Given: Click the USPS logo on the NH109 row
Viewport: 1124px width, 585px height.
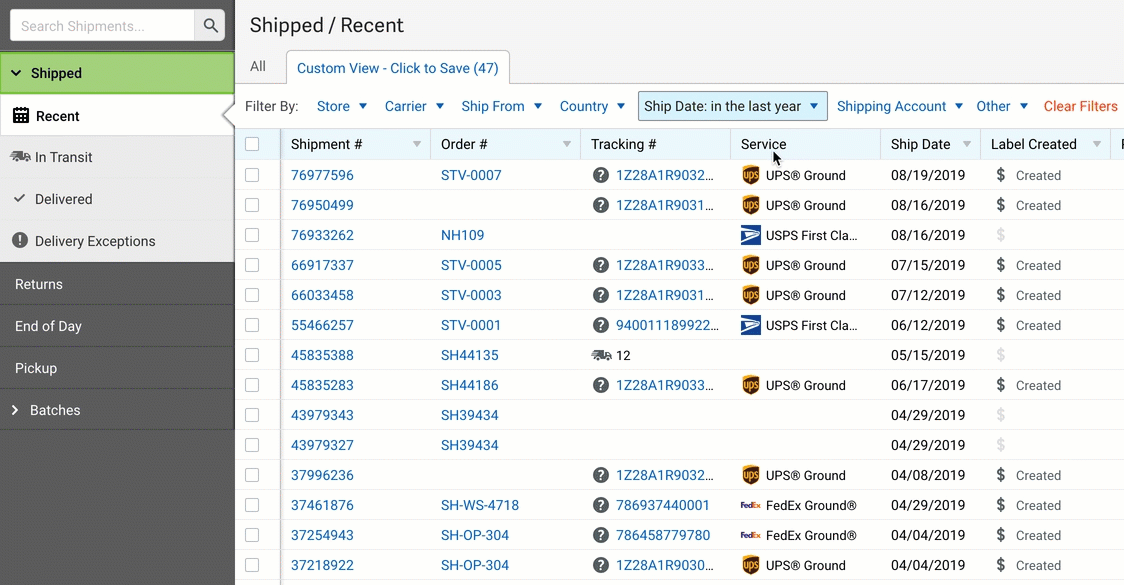Looking at the screenshot, I should 751,235.
